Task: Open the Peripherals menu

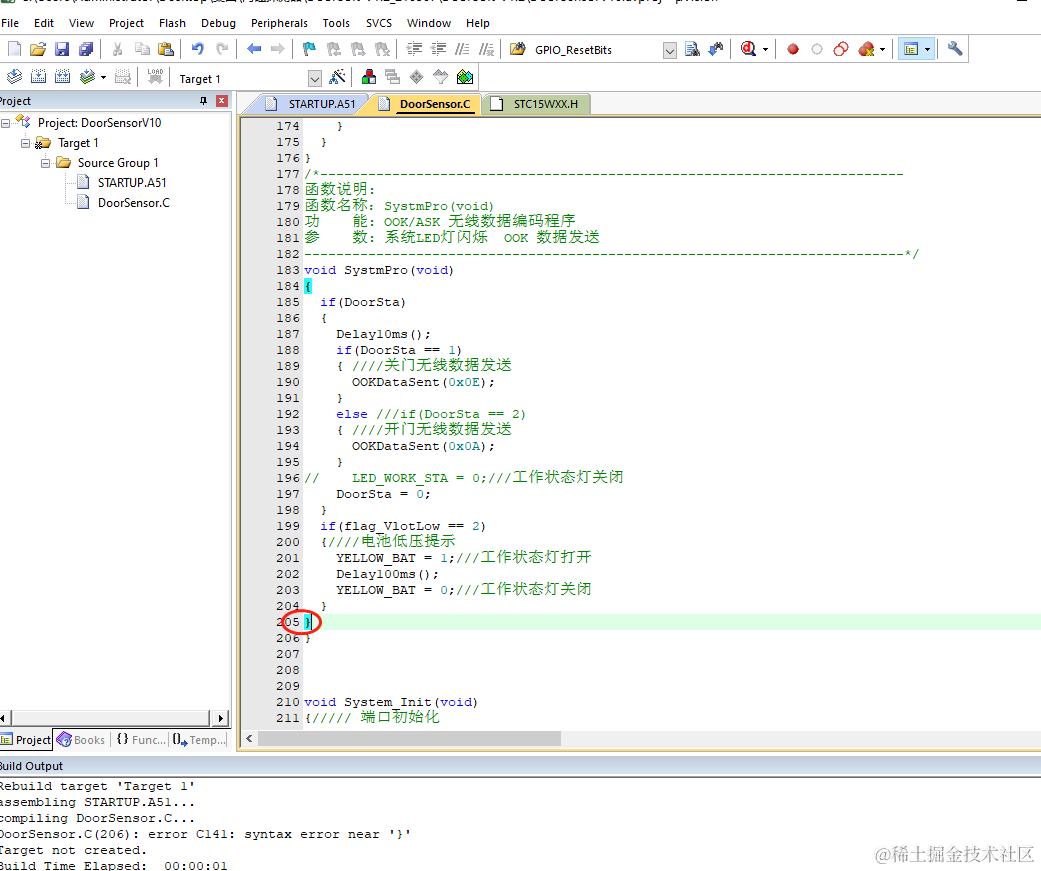Action: [280, 23]
